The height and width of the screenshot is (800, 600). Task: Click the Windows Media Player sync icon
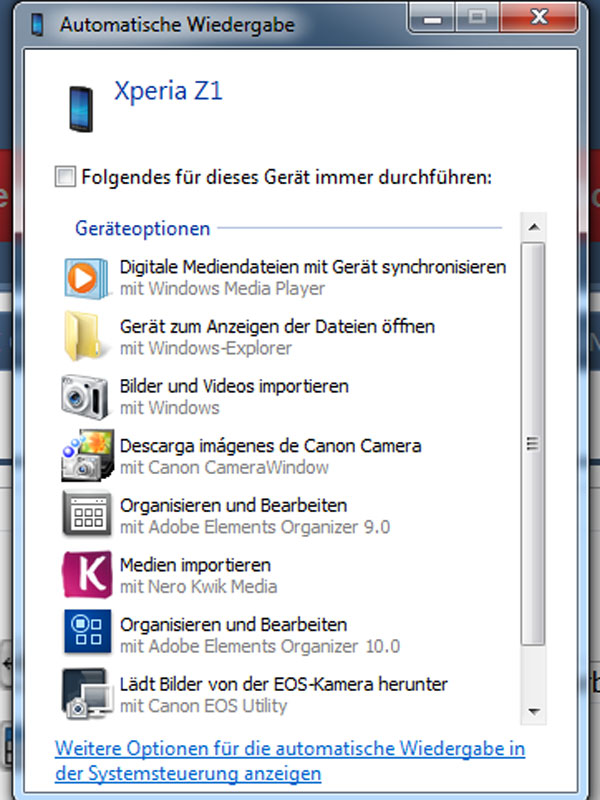[x=84, y=277]
